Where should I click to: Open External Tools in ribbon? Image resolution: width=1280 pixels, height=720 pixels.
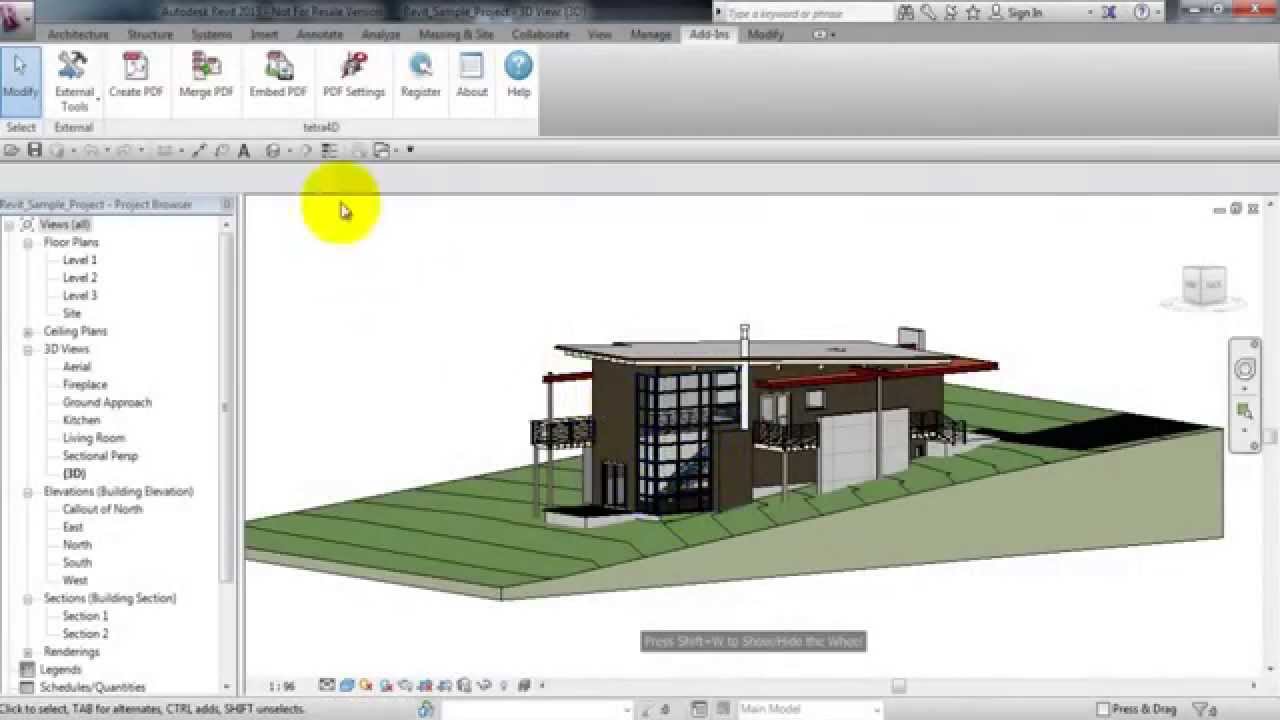coord(73,81)
